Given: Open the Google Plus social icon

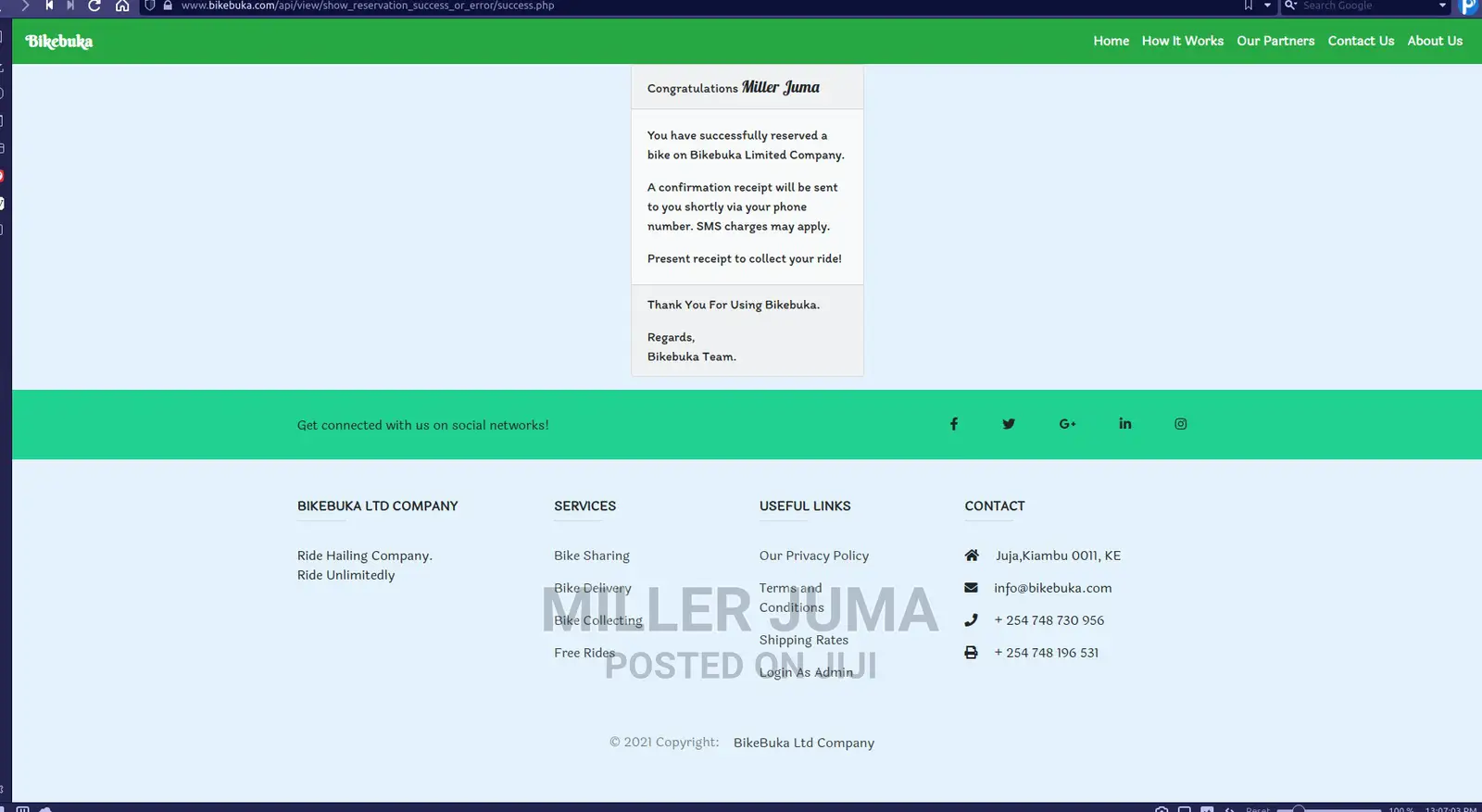Looking at the screenshot, I should coord(1067,424).
